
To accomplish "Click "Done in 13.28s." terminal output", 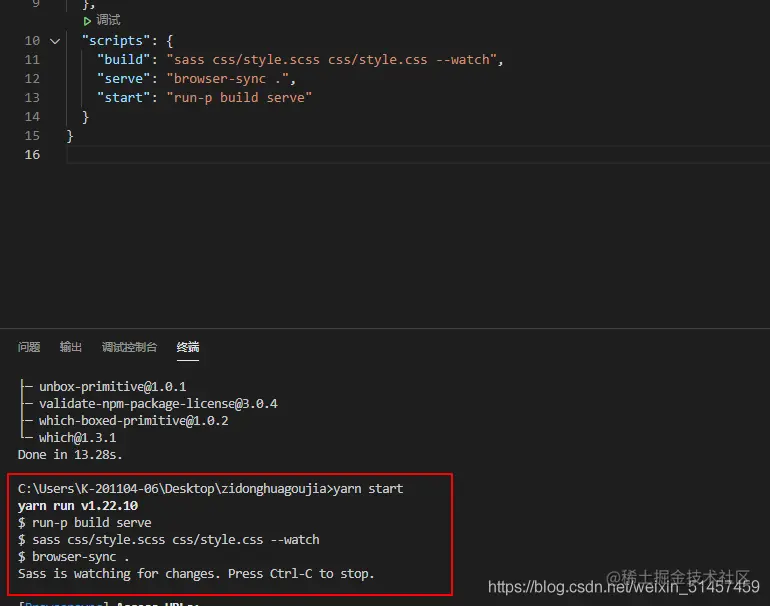I will tap(70, 455).
